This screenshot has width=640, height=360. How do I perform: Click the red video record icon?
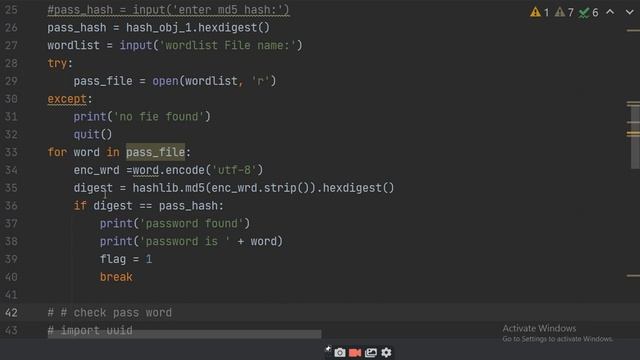[355, 352]
